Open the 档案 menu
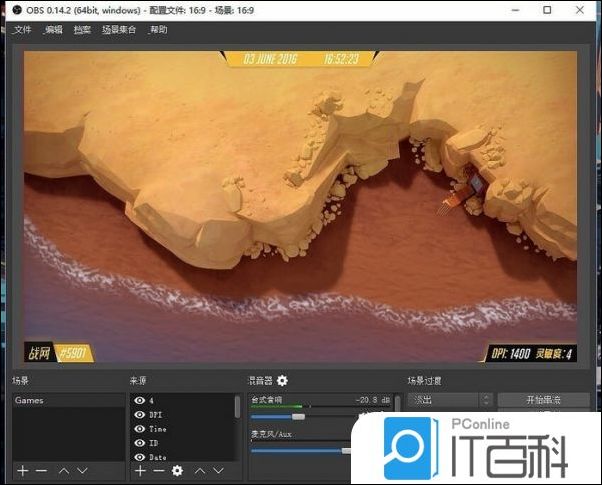This screenshot has width=602, height=485. (x=82, y=30)
